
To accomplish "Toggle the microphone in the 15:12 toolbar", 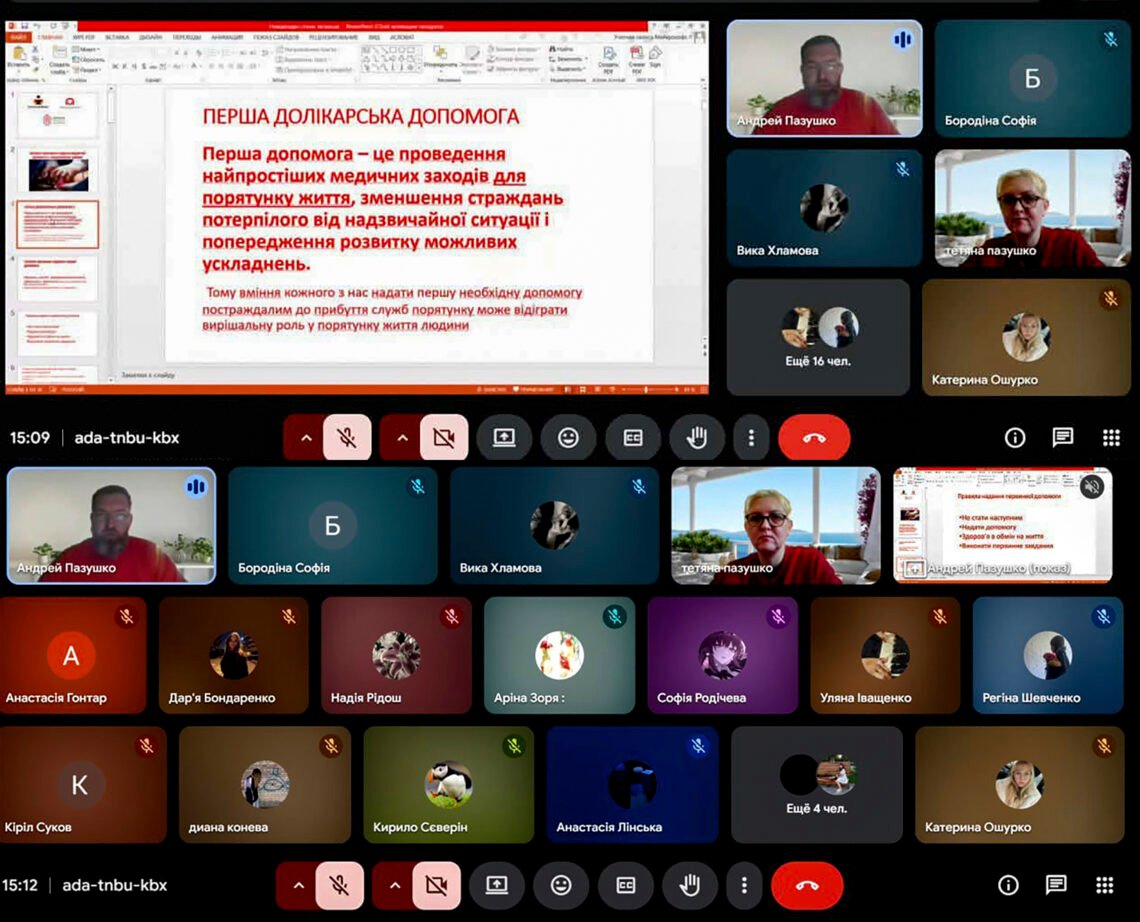I will pos(340,885).
